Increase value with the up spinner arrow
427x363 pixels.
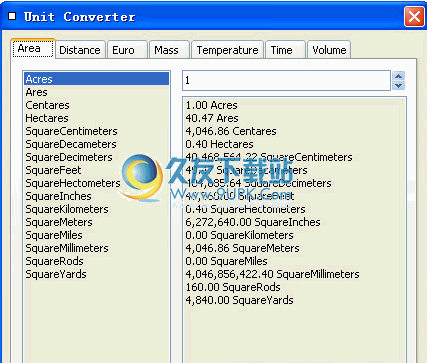399,76
